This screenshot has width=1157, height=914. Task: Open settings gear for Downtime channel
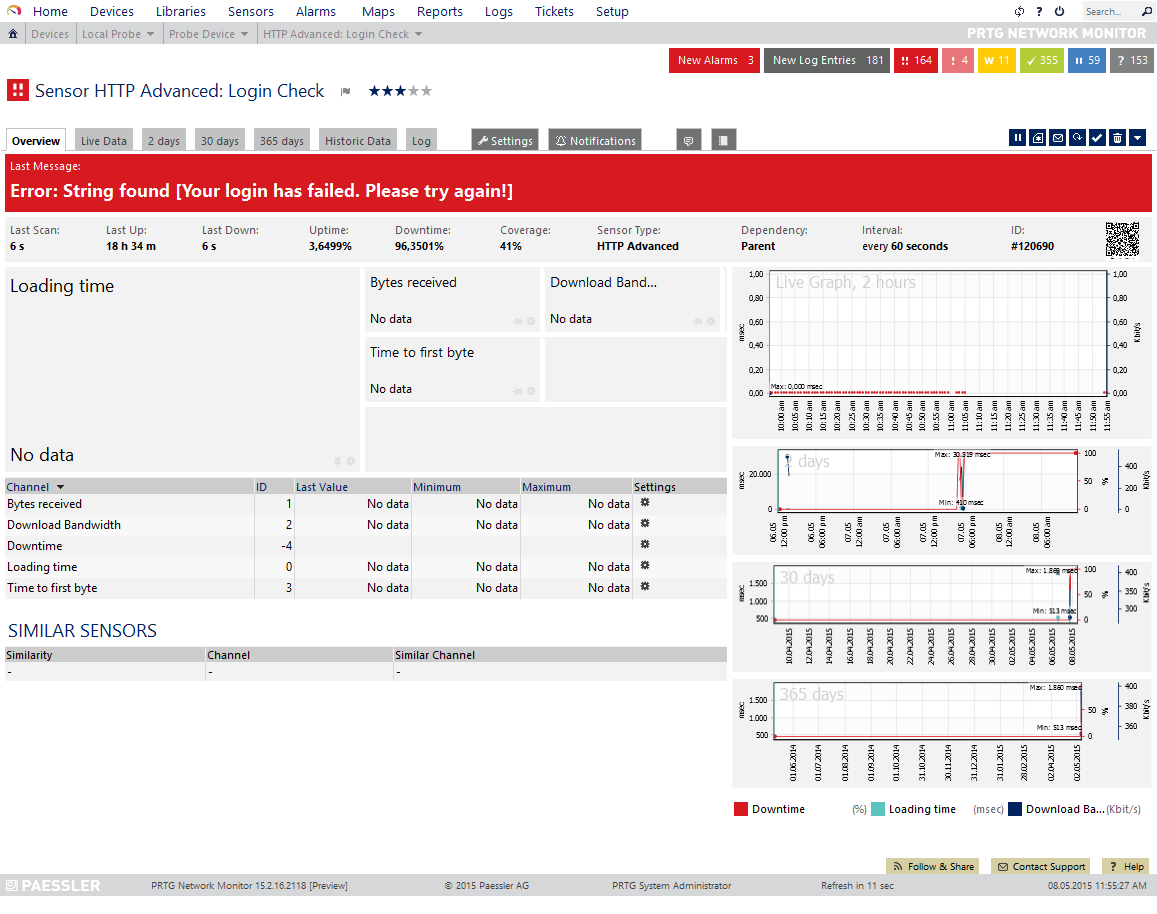pos(644,544)
